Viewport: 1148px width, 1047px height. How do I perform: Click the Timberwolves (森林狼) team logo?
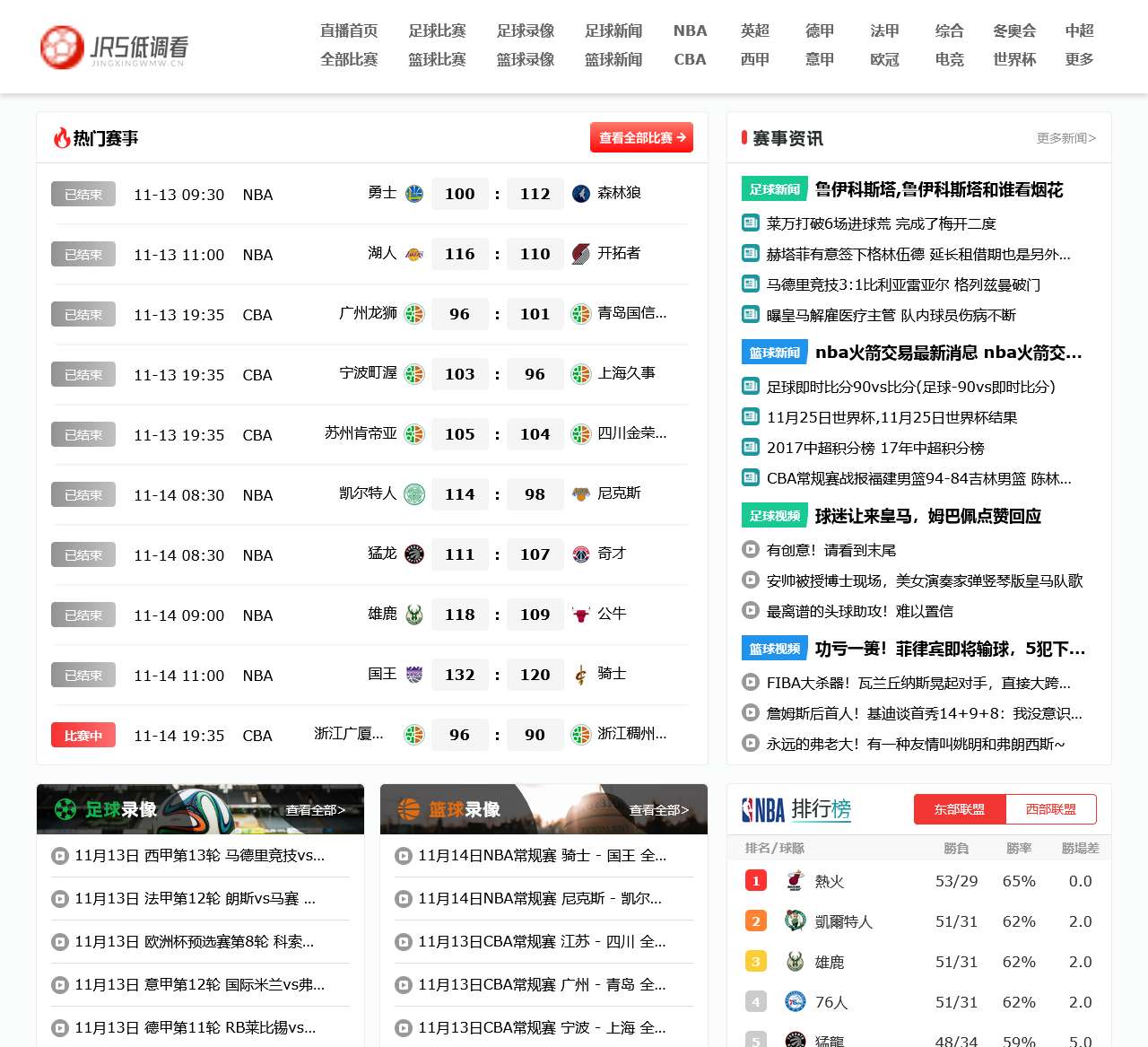click(581, 193)
